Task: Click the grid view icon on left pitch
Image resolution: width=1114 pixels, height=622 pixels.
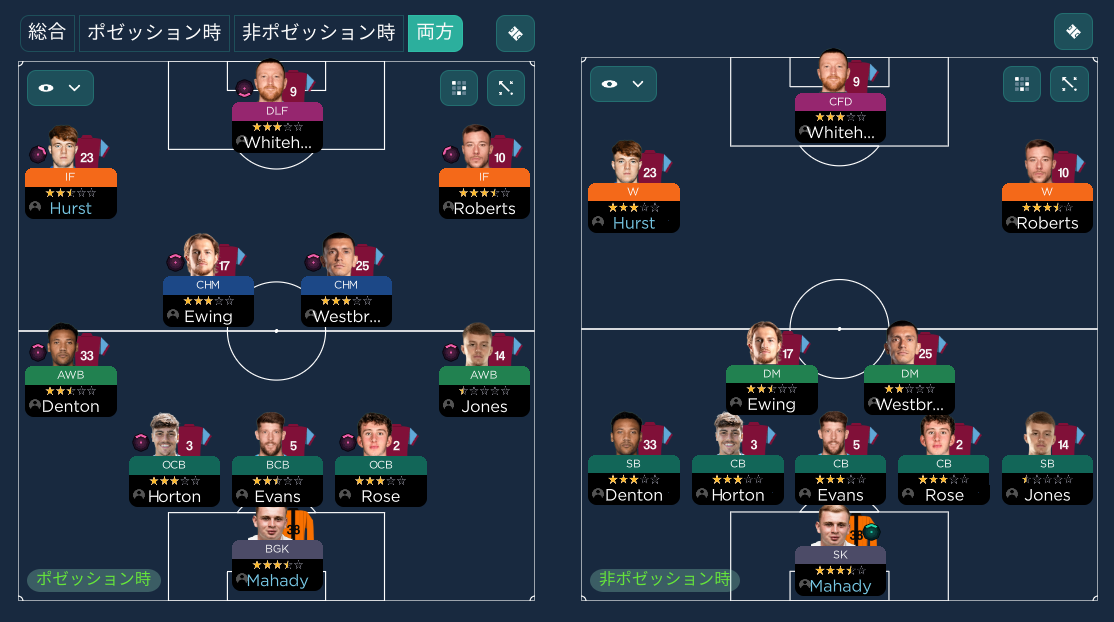Action: (459, 88)
